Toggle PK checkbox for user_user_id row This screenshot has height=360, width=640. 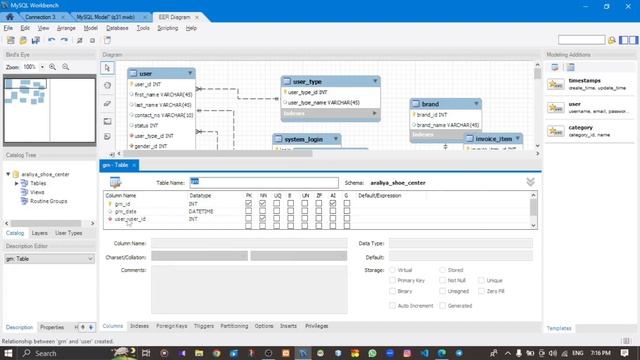tap(249, 219)
